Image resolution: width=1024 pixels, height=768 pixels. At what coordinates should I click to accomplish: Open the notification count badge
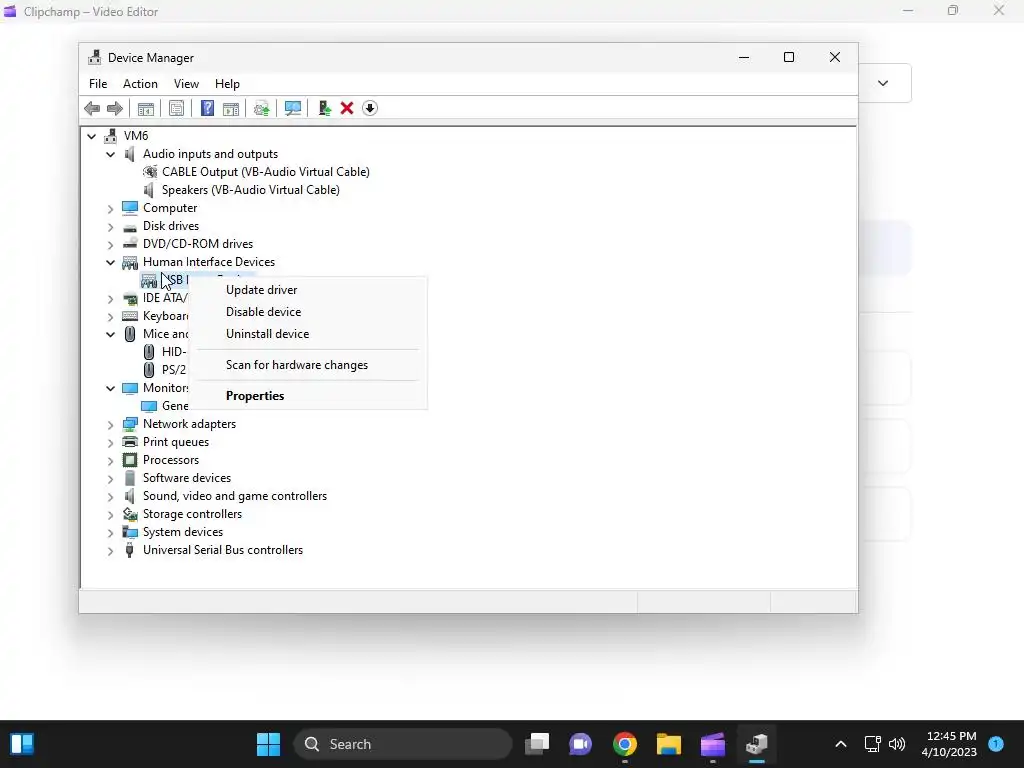[x=996, y=743]
